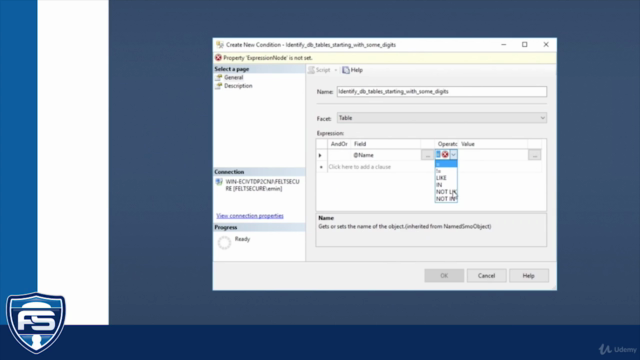The image size is (640, 360).
Task: Choose the highlighted equals operator option
Action: [446, 164]
